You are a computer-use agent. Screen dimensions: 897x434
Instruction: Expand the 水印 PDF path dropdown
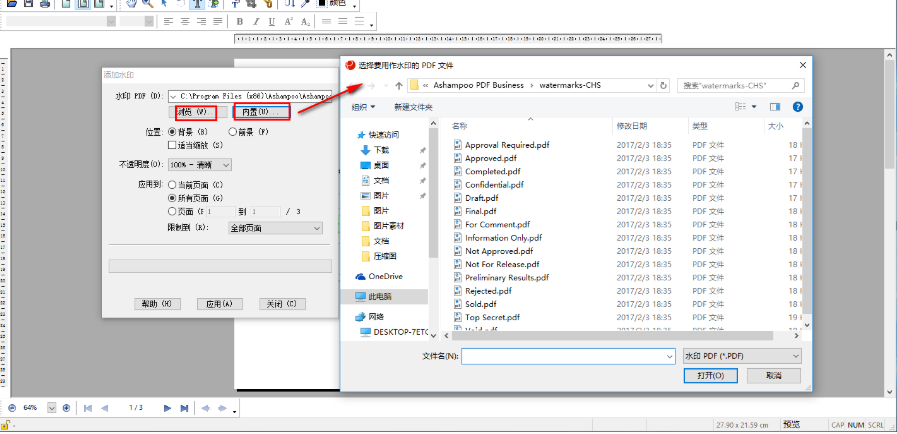[x=173, y=97]
